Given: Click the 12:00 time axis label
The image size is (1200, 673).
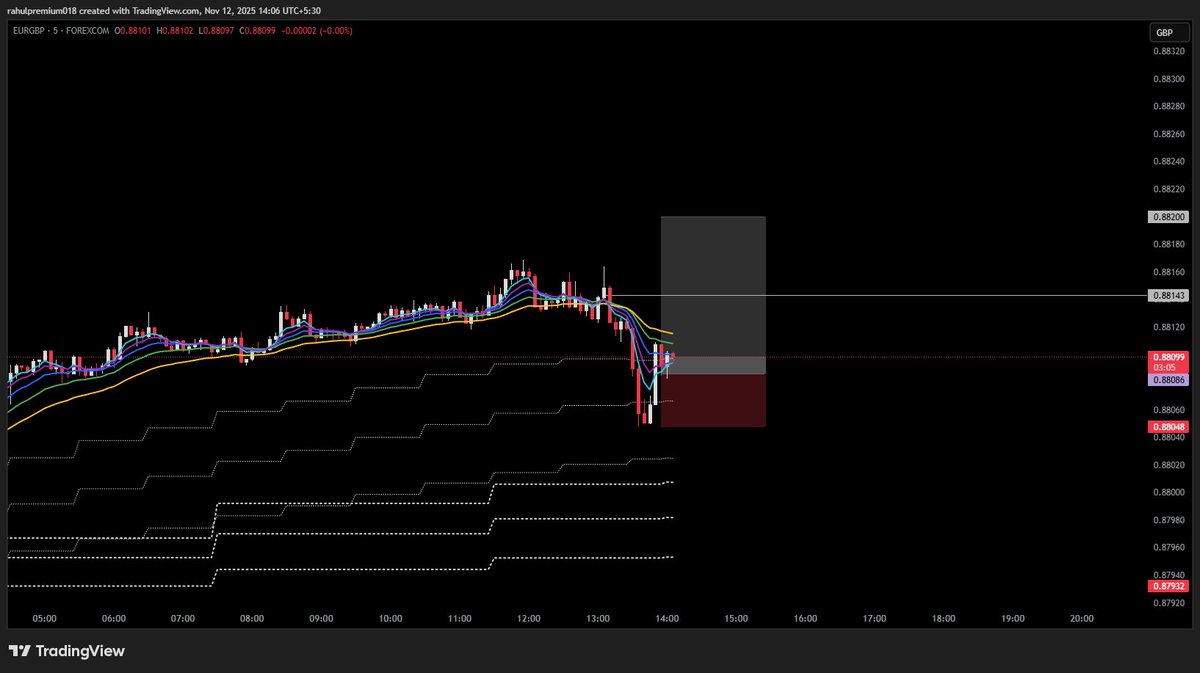Looking at the screenshot, I should pyautogui.click(x=529, y=619).
